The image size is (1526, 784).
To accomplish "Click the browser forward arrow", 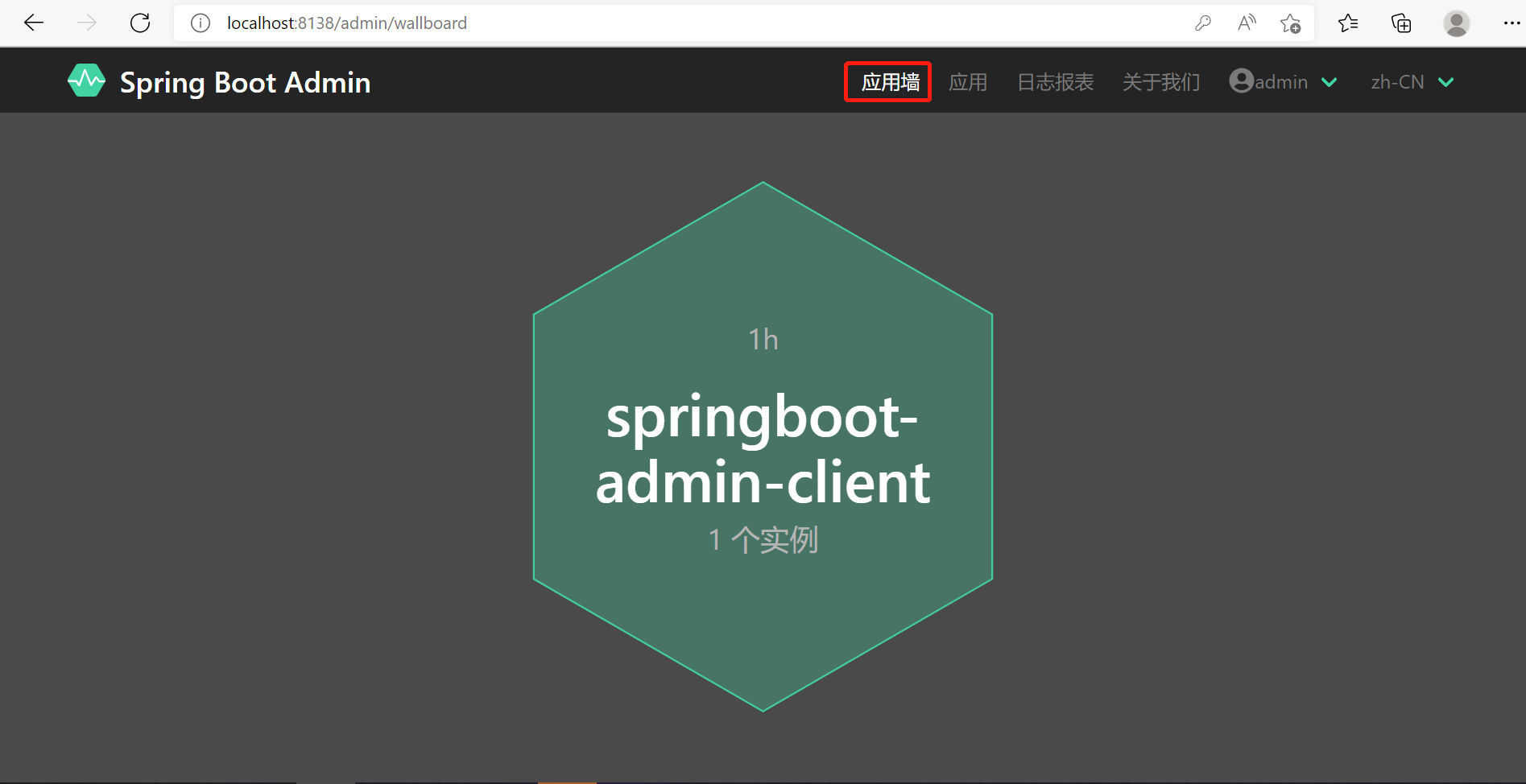I will (87, 23).
